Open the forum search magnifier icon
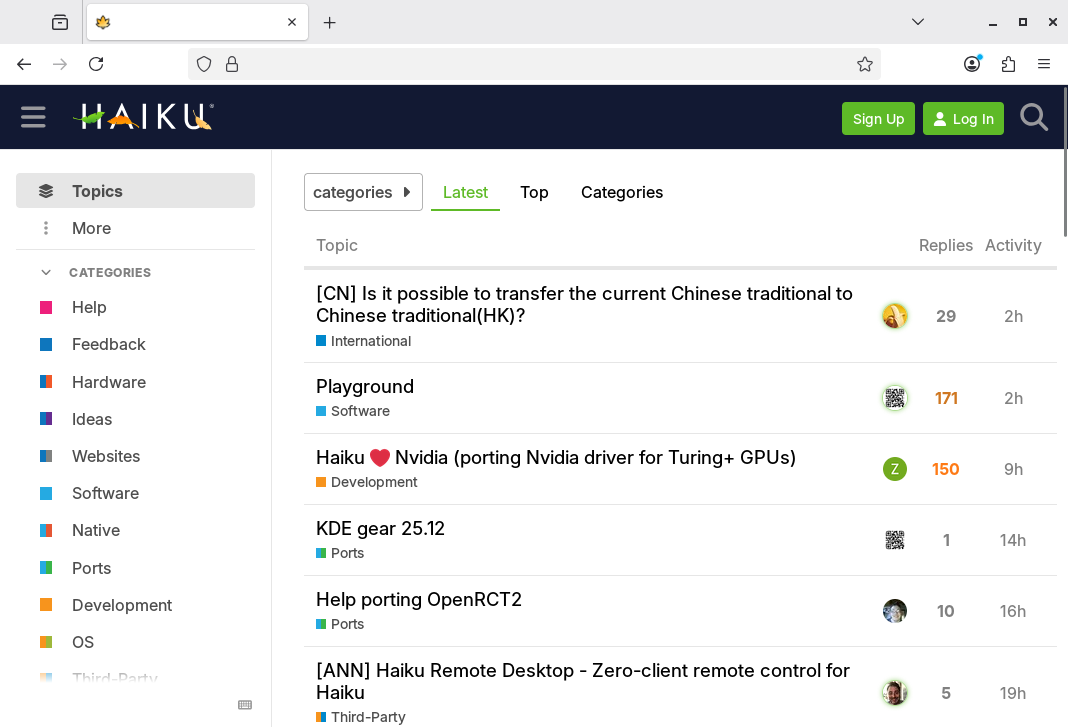The width and height of the screenshot is (1068, 727). 1033,118
